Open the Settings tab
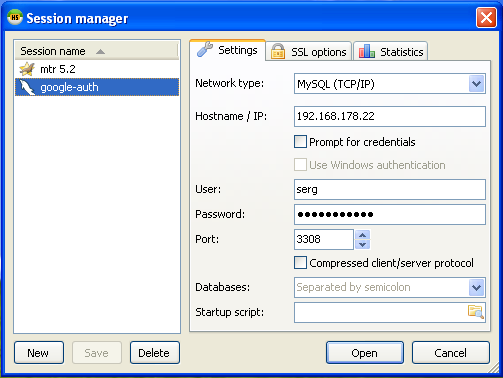Image resolution: width=503 pixels, height=378 pixels. [x=228, y=50]
